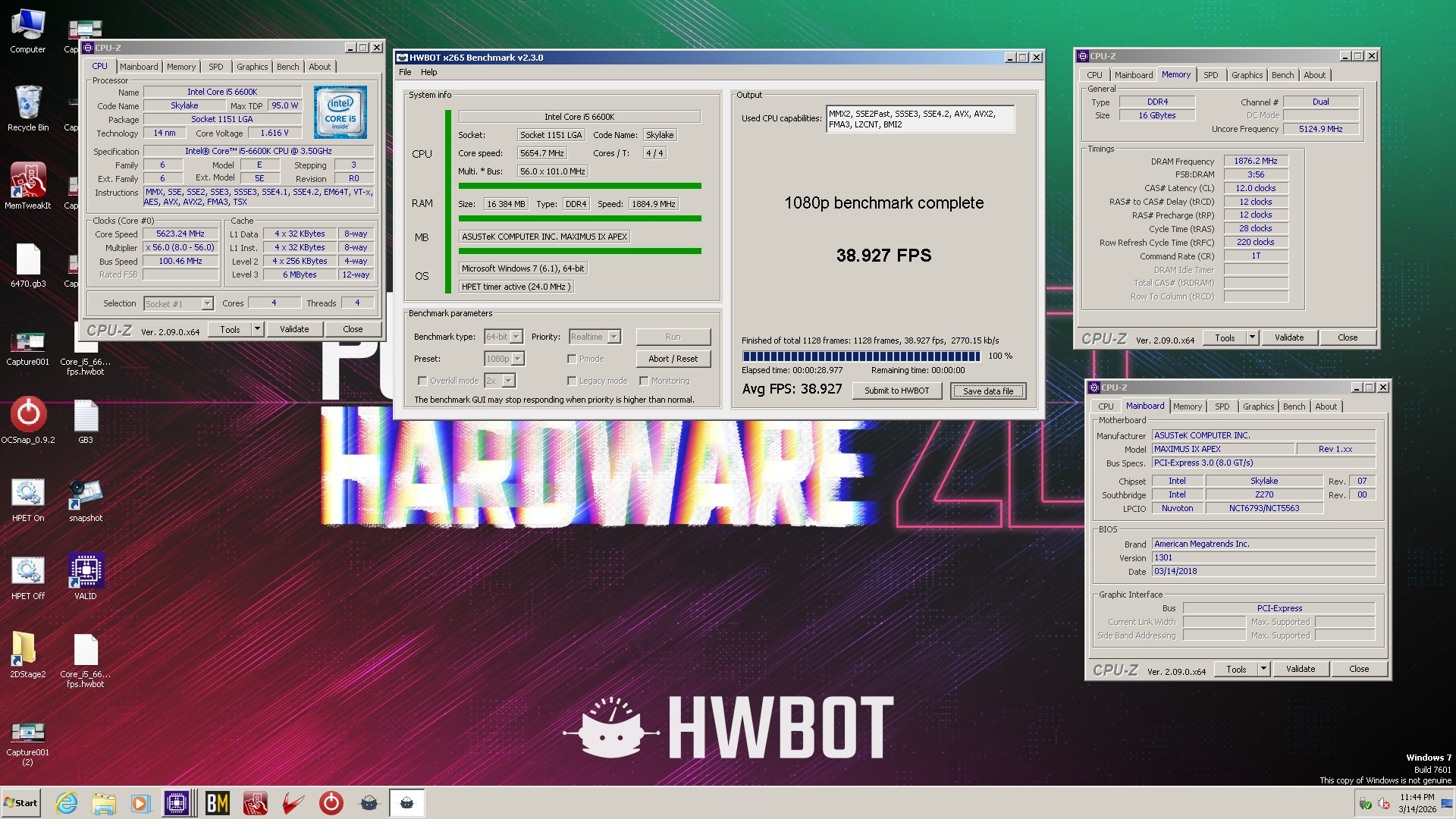Click the clock showing 11:44 PM
Viewport: 1456px width, 819px height.
pos(1417,797)
